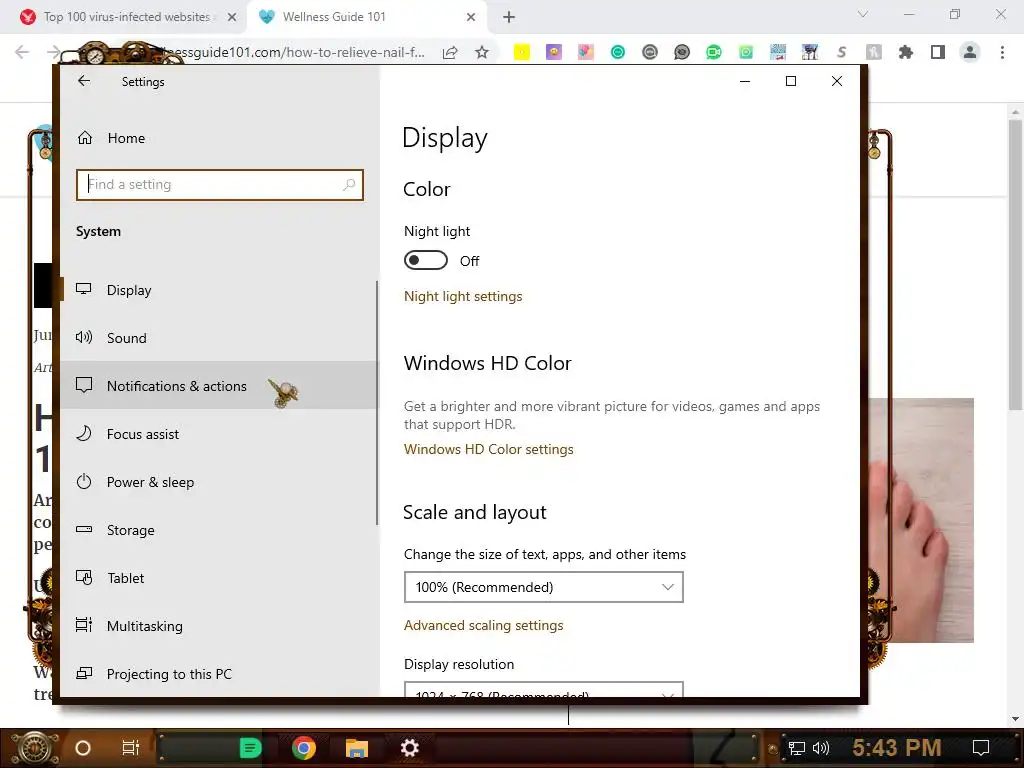Click the network icon in system tray
This screenshot has width=1024, height=768.
point(797,748)
